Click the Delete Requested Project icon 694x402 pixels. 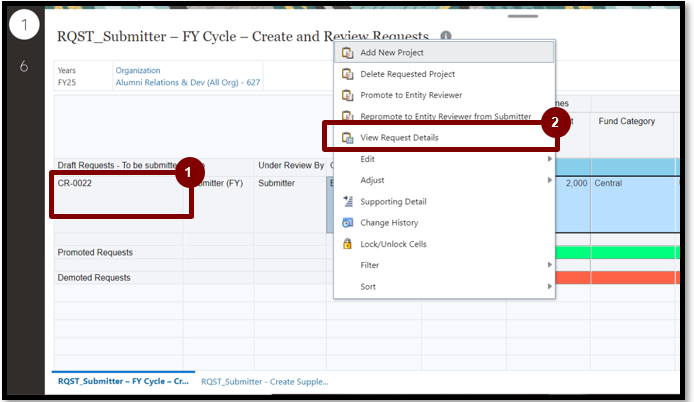pos(347,74)
